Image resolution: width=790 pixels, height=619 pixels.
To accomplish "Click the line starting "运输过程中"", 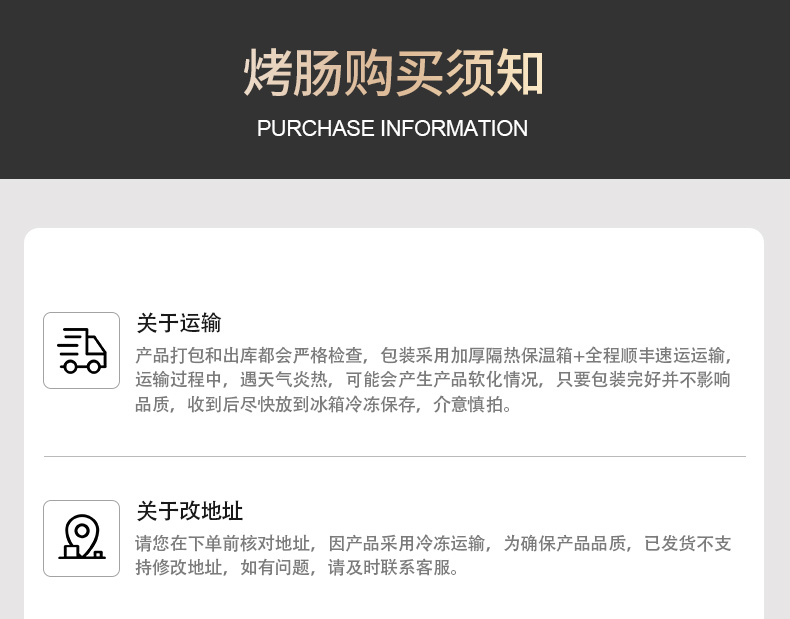I will coord(433,380).
